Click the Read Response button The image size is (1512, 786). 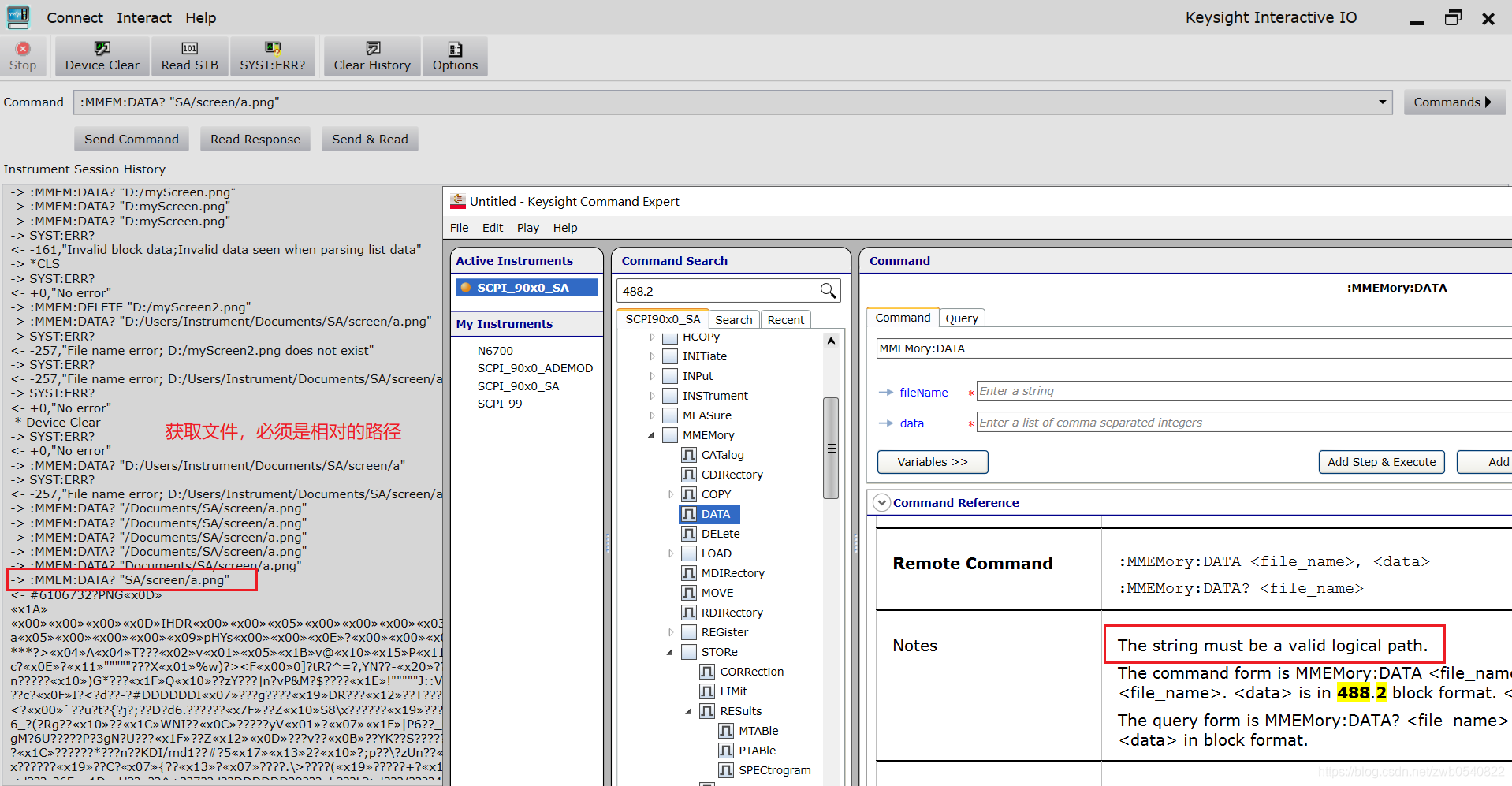[x=255, y=140]
